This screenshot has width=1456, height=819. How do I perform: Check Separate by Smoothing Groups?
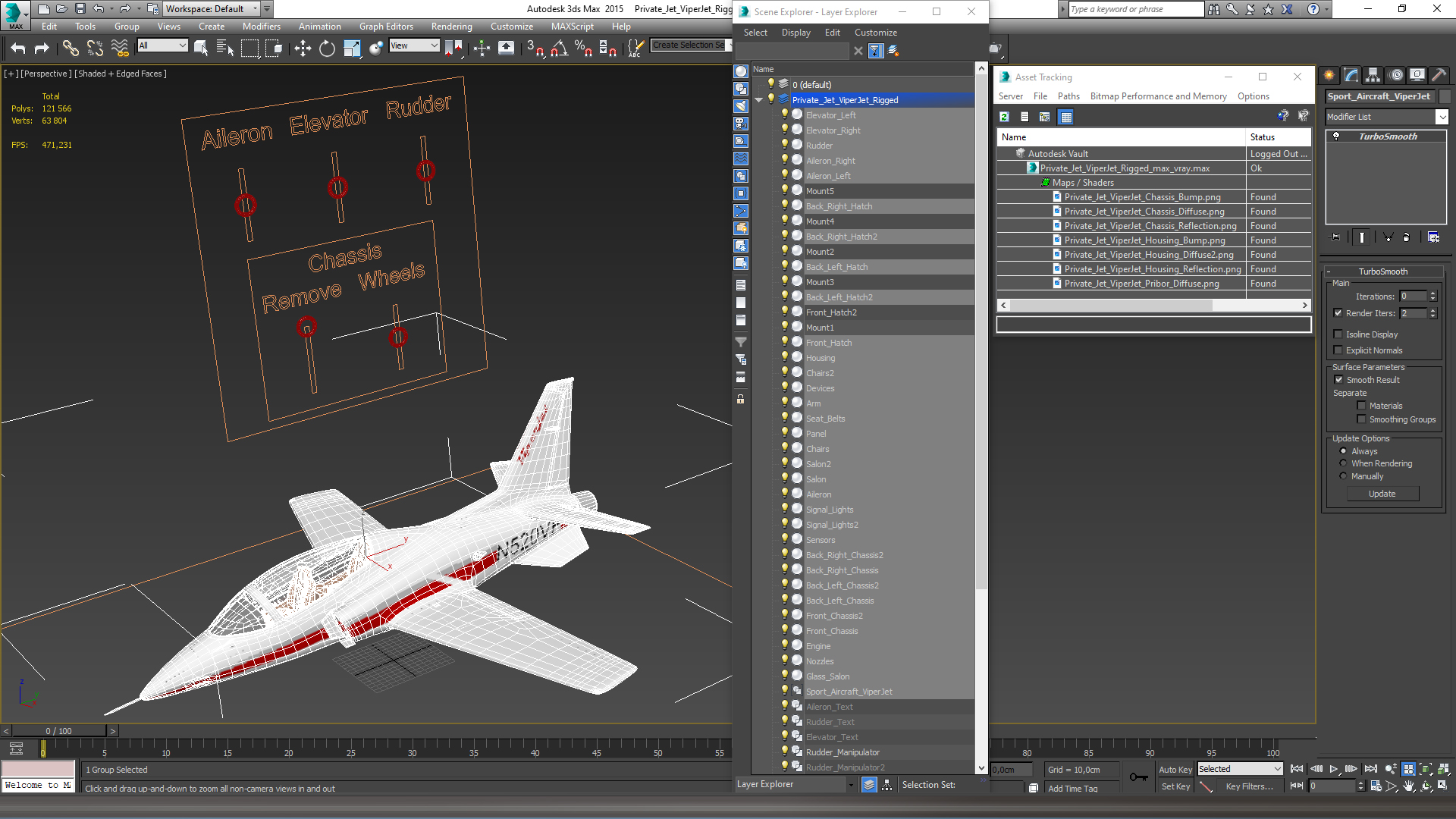1361,419
